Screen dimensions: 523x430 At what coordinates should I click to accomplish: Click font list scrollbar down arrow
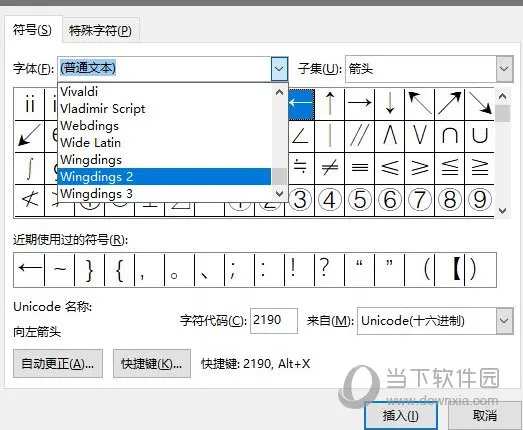[280, 193]
